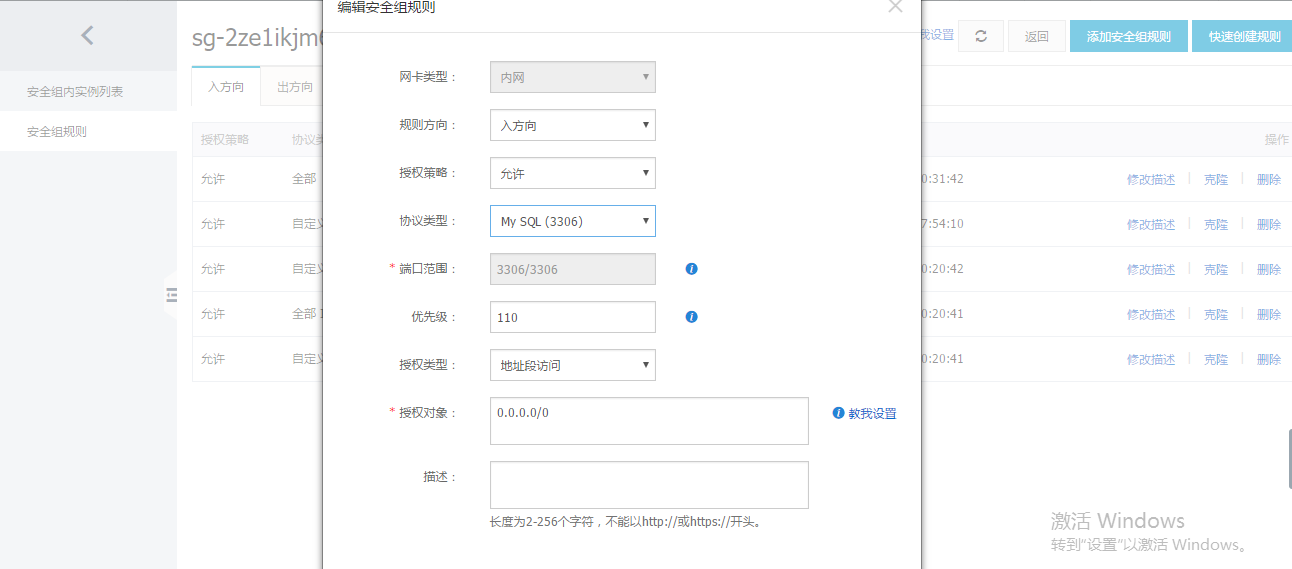
Task: Click 克隆 in the 0:31:42 row
Action: 1216,179
